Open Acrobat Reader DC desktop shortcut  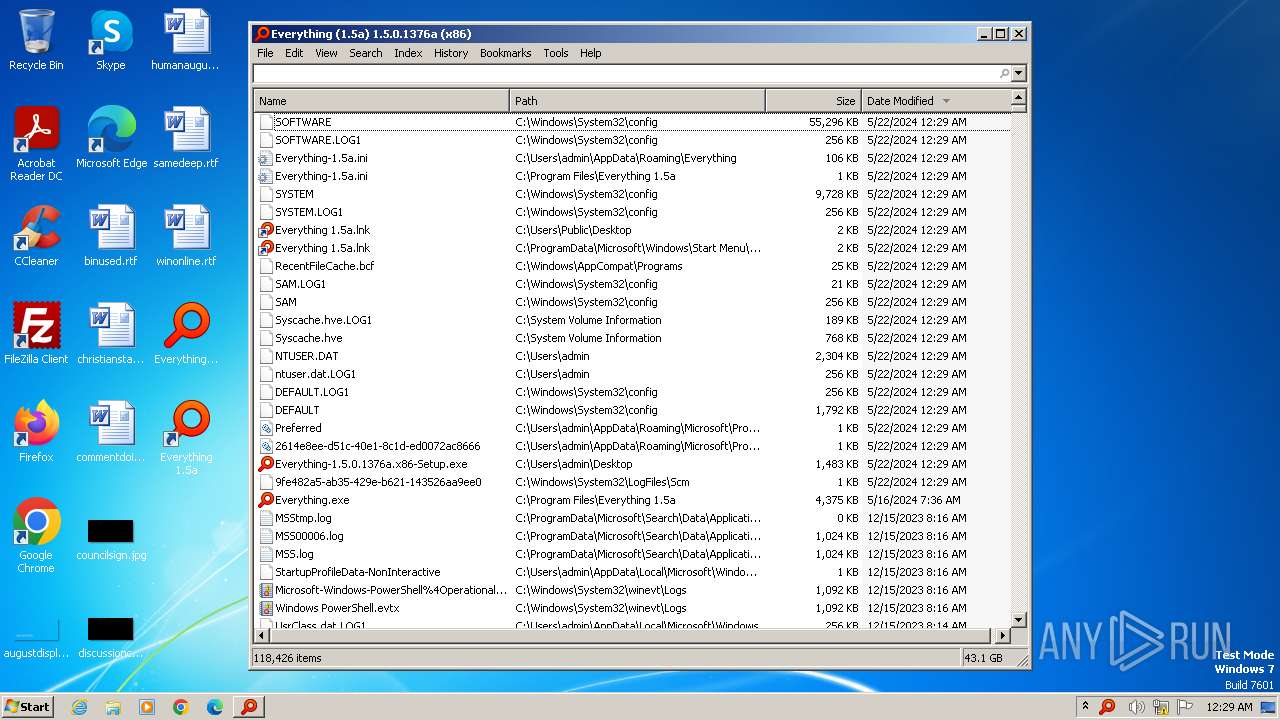pos(36,144)
